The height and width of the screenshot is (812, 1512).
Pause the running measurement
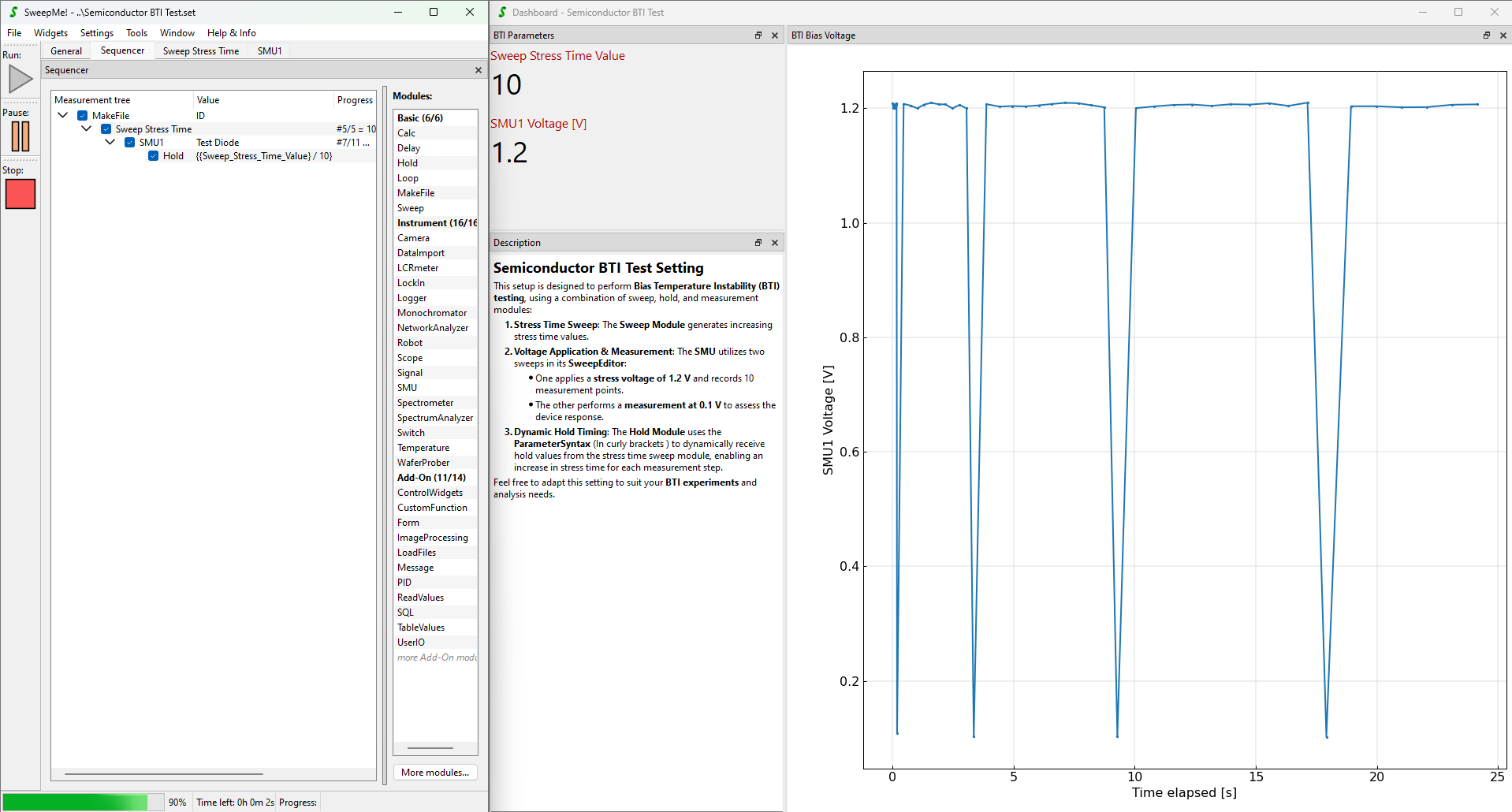coord(20,136)
